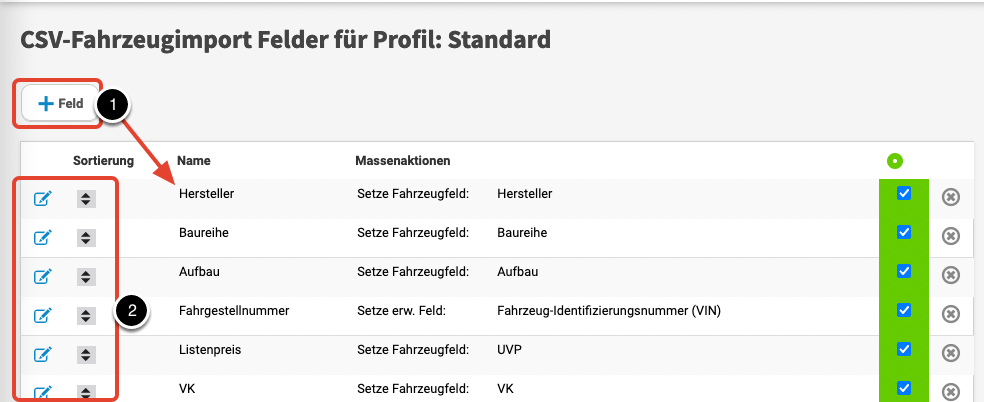Screen dimensions: 984x402
Task: Edit the Baureihe field entry
Action: [43, 237]
